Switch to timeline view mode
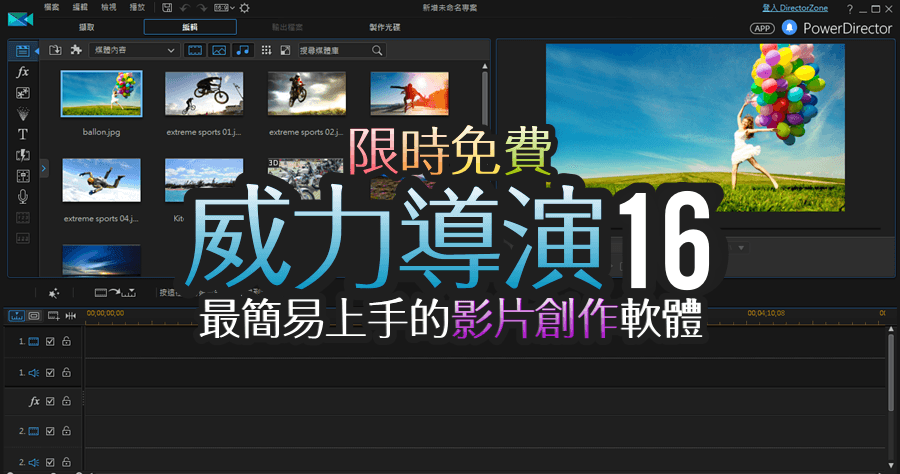The width and height of the screenshot is (900, 474). click(17, 316)
